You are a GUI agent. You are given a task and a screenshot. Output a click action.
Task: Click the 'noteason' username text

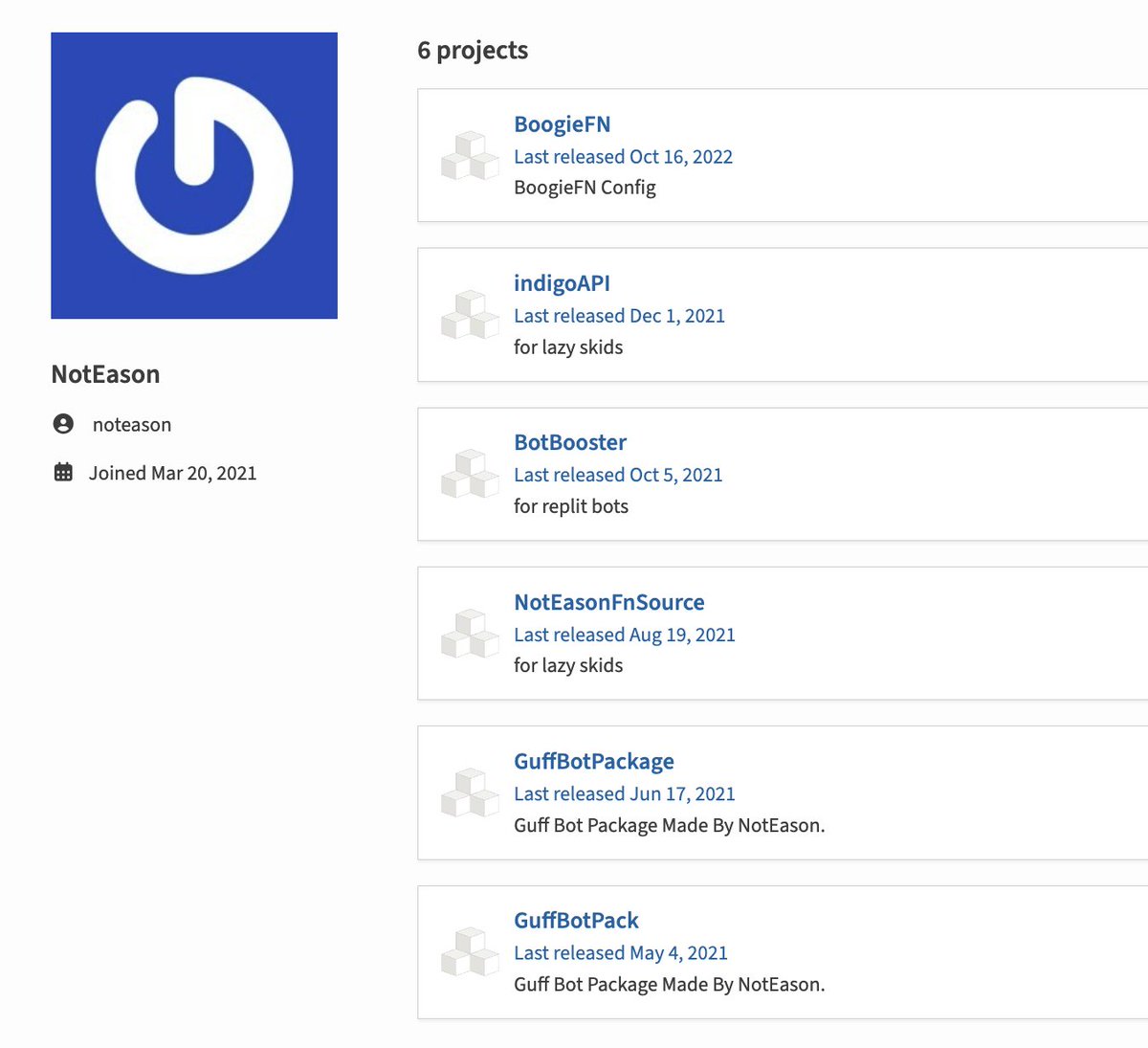pos(132,425)
